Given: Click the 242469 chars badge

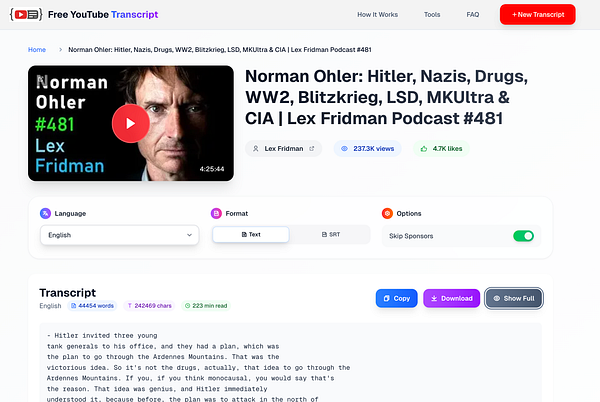Looking at the screenshot, I should coord(149,306).
